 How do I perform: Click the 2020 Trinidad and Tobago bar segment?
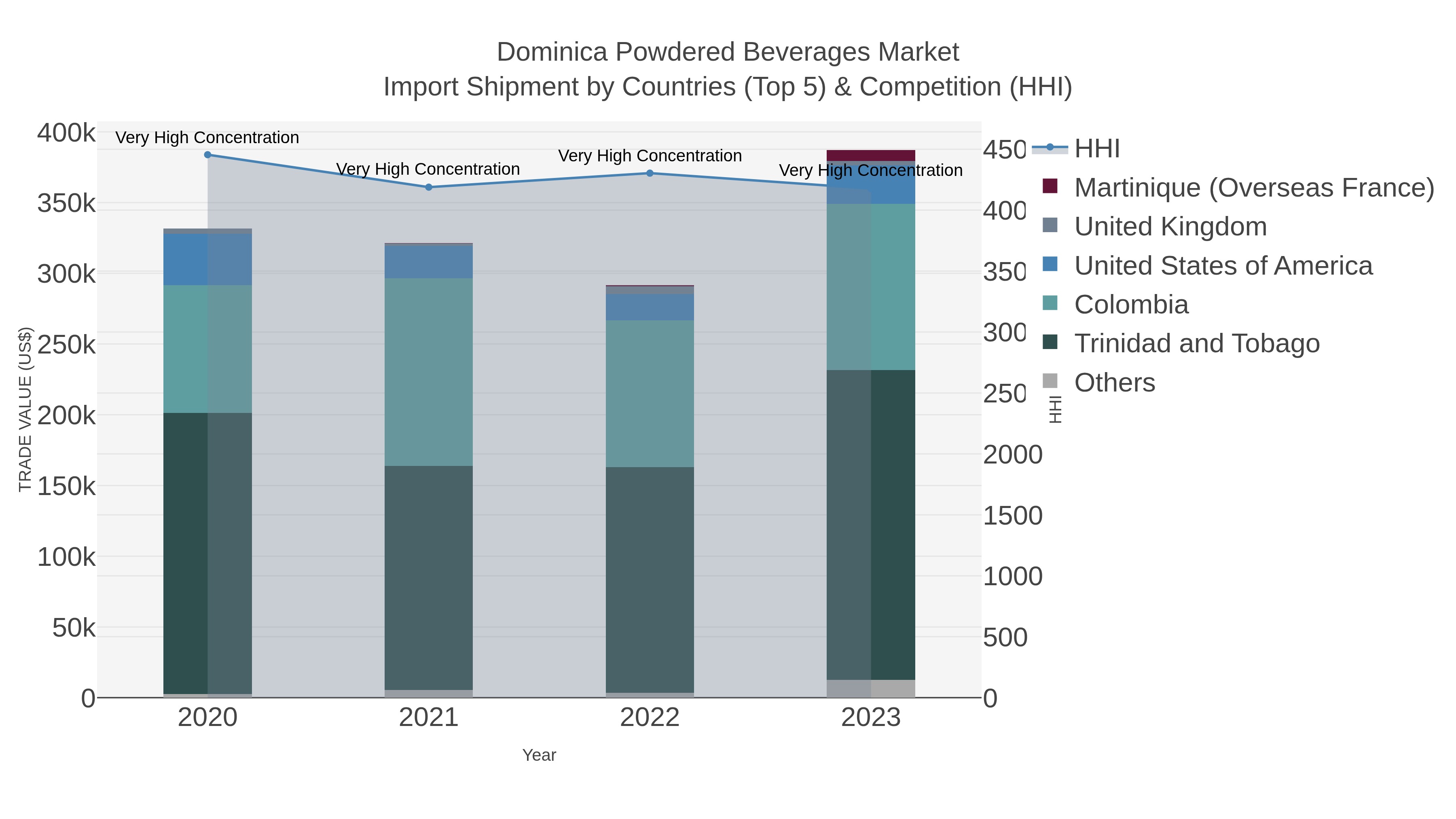[207, 553]
